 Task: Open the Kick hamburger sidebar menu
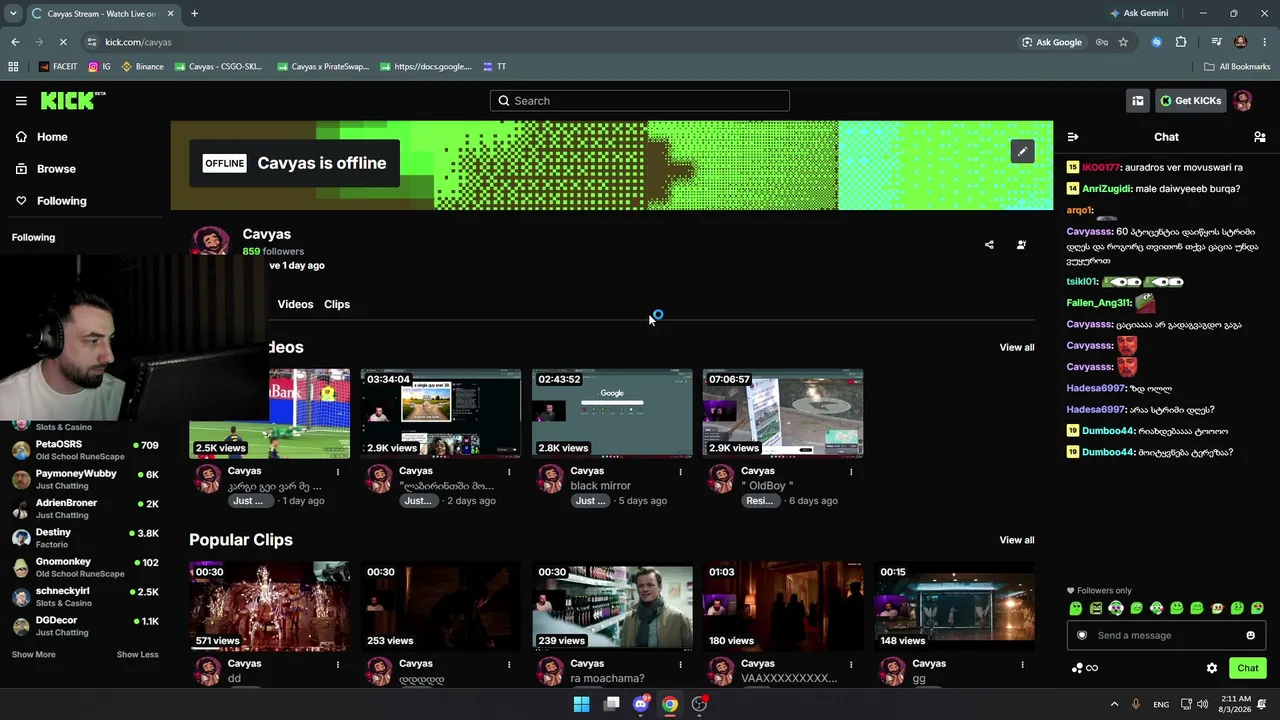pos(21,101)
